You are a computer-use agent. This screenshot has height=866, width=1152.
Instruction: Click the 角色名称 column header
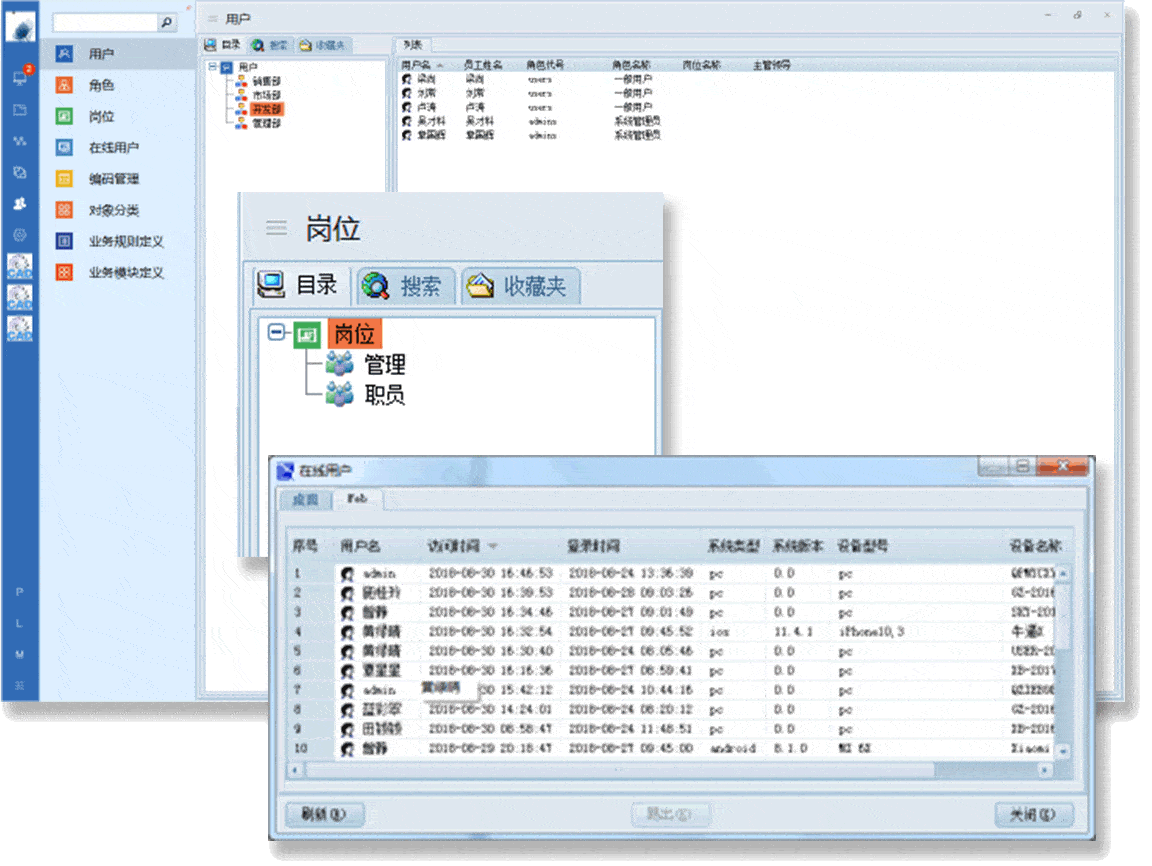pos(631,65)
